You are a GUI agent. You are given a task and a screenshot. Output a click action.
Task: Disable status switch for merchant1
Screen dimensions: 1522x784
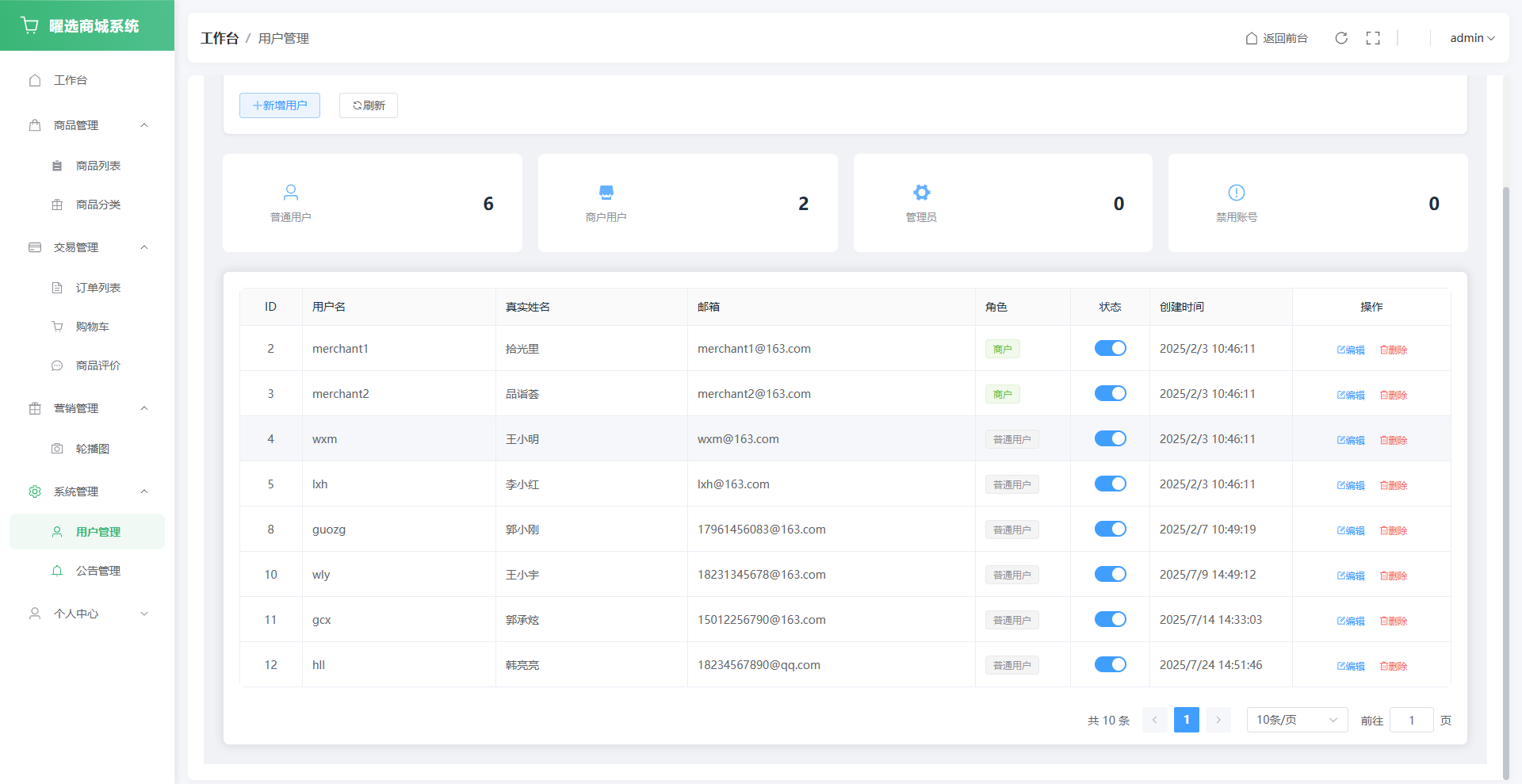(x=1110, y=348)
